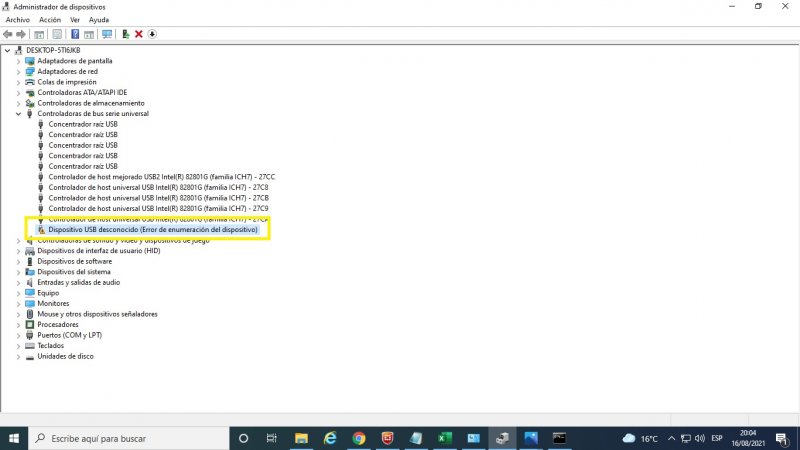Open Command Prompt taskbar icon
The image size is (800, 450).
point(559,438)
